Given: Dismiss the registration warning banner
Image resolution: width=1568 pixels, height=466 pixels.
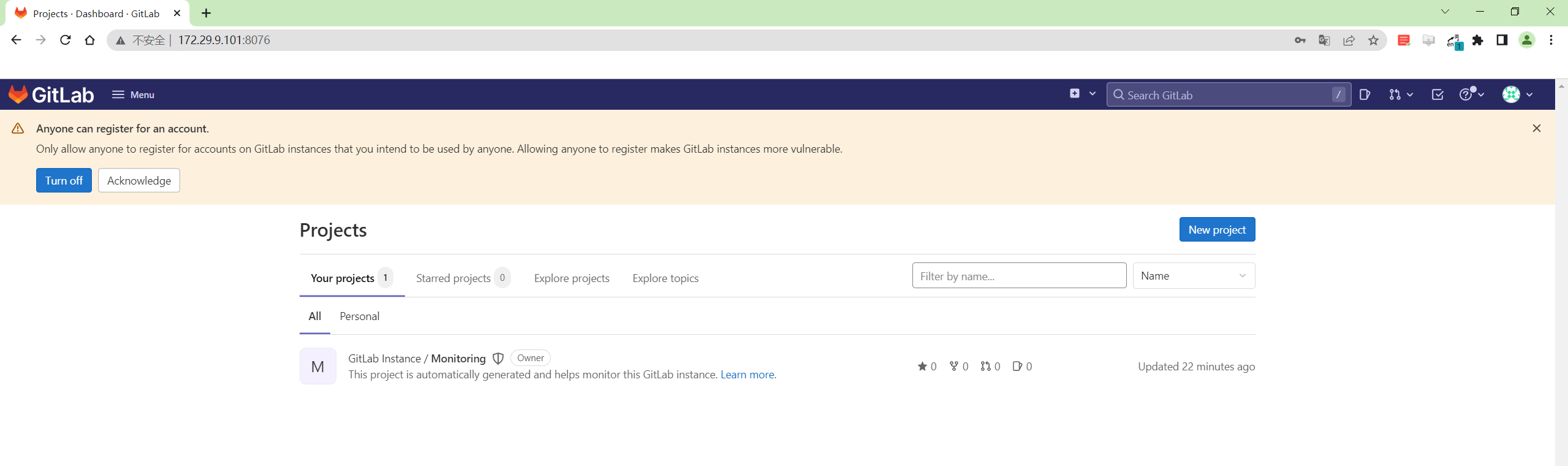Looking at the screenshot, I should pos(1537,128).
